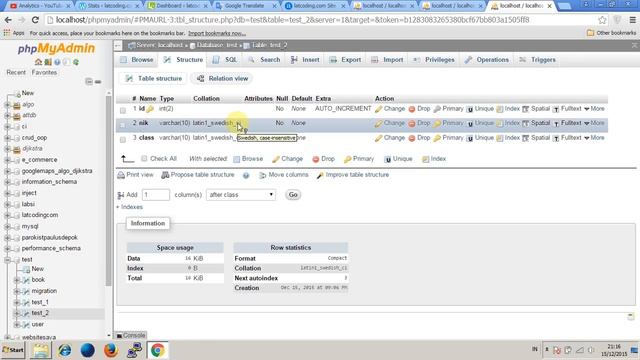Open Favorites tables list

[44, 72]
